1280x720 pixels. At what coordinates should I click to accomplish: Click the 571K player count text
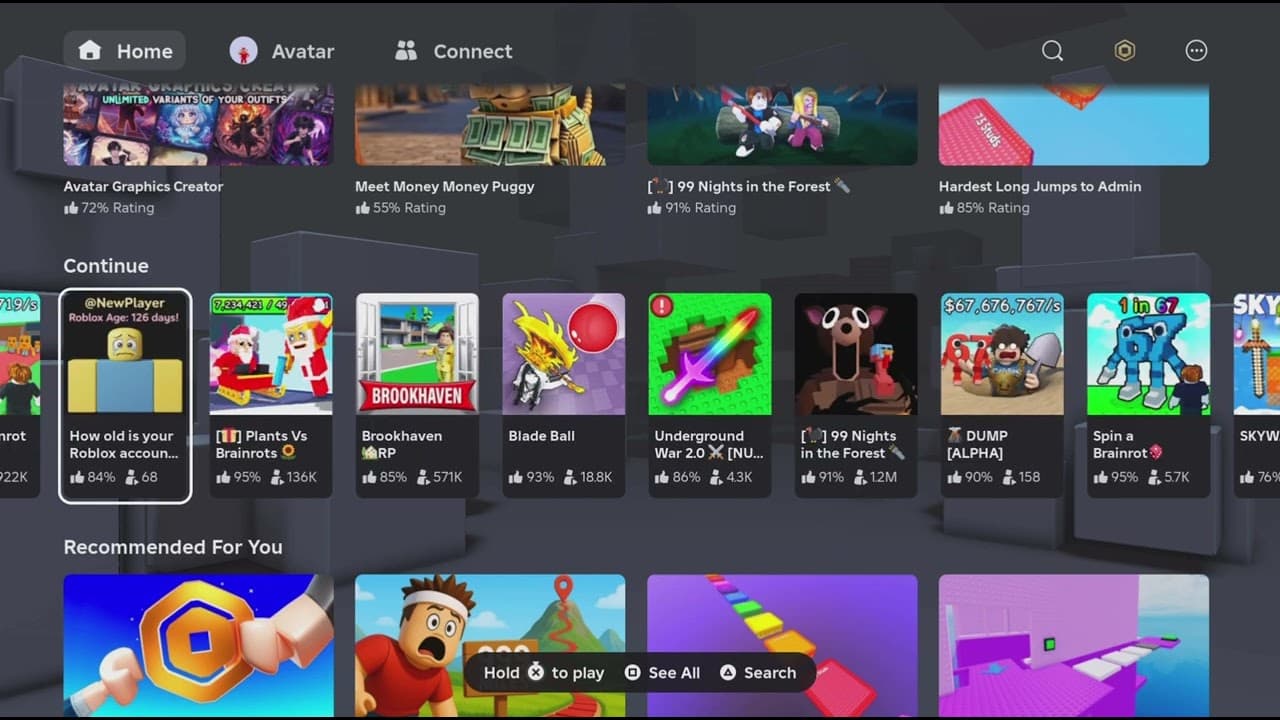pos(449,477)
